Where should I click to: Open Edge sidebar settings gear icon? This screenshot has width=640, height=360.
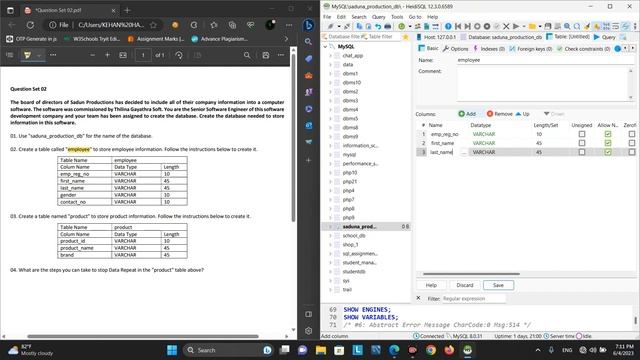(x=309, y=331)
